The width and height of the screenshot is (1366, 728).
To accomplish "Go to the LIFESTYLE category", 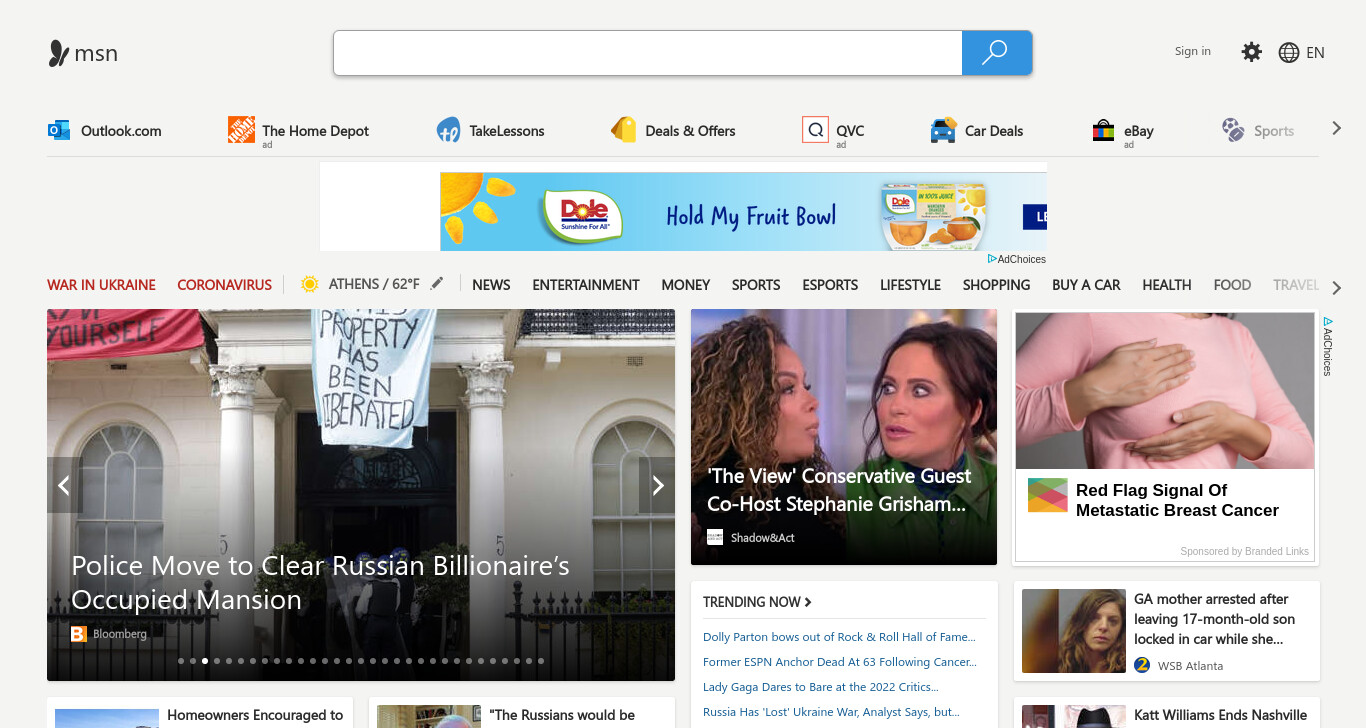I will click(910, 285).
